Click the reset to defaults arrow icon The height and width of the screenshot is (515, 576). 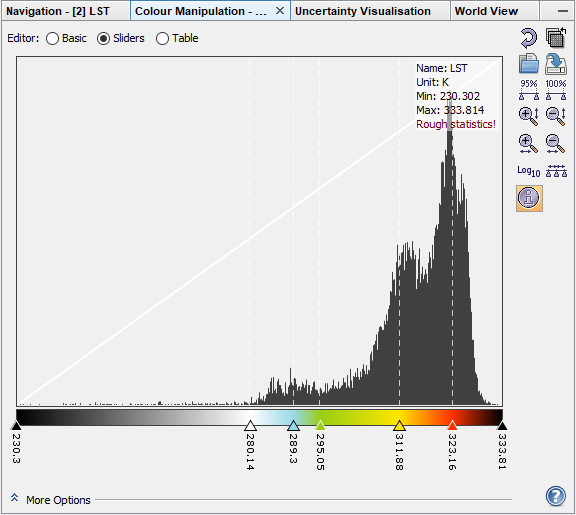[529, 38]
